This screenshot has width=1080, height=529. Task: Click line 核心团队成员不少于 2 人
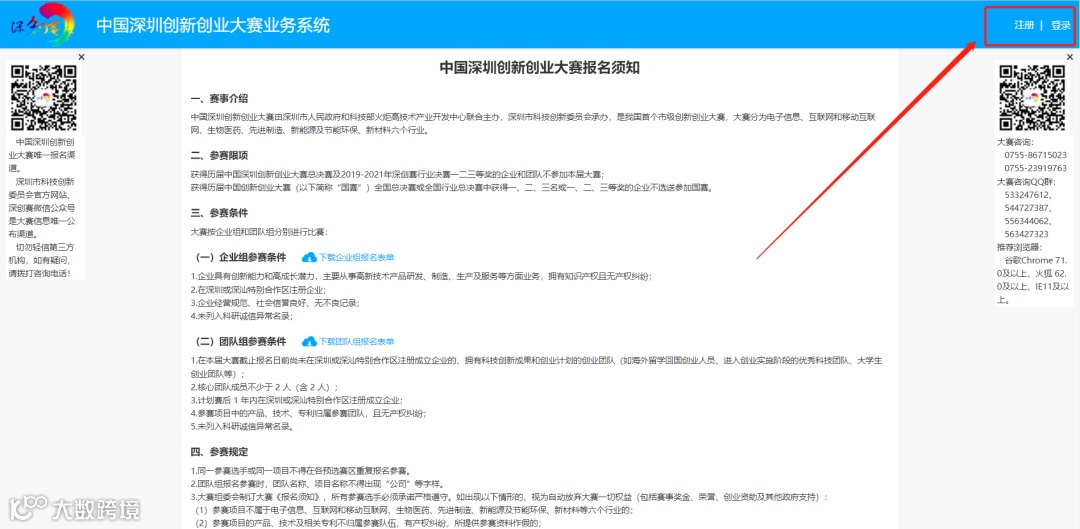pyautogui.click(x=264, y=387)
